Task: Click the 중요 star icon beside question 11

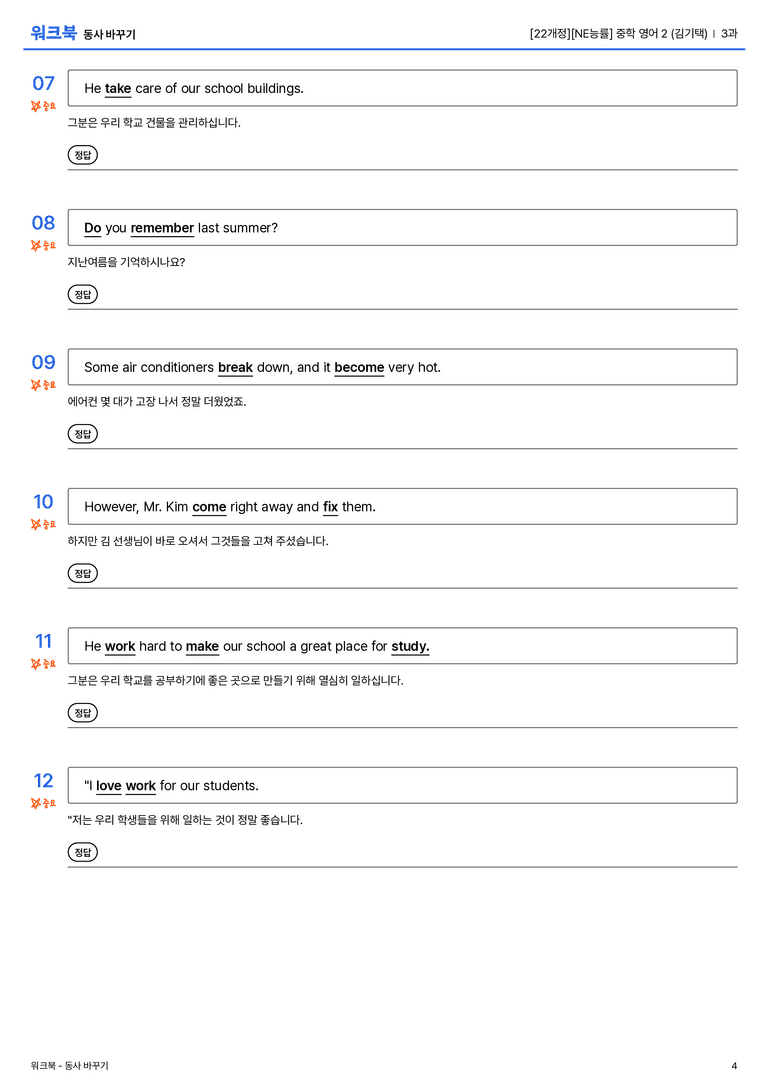Action: pyautogui.click(x=36, y=663)
